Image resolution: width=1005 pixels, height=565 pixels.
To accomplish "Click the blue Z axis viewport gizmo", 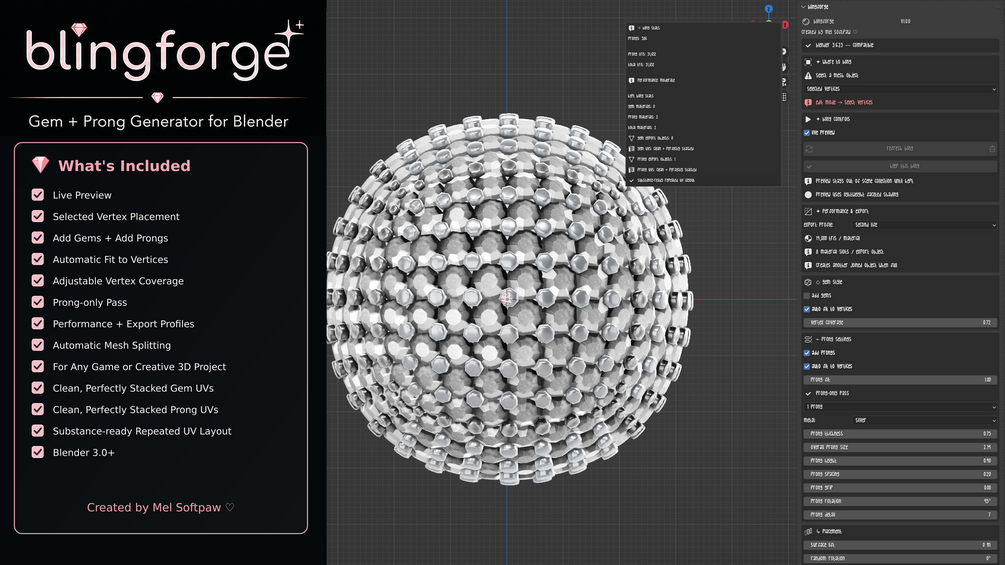I will click(768, 9).
